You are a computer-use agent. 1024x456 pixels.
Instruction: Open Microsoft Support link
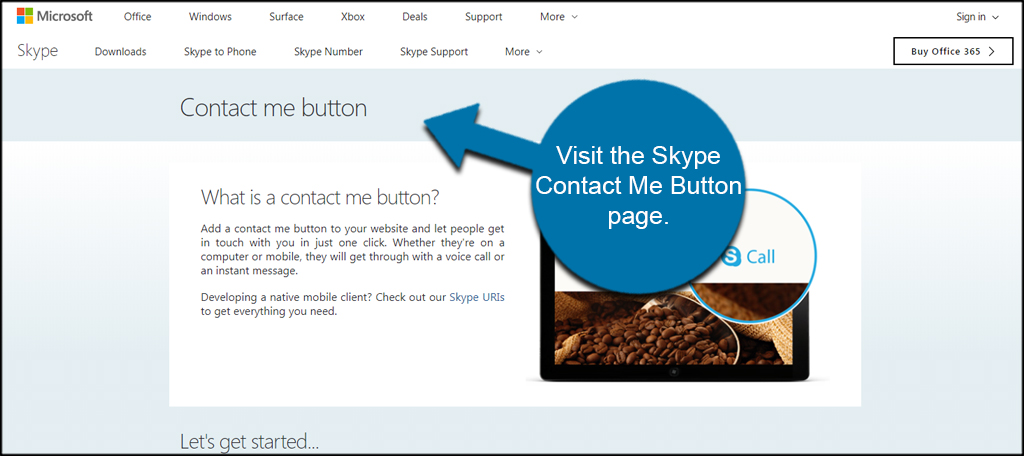483,17
